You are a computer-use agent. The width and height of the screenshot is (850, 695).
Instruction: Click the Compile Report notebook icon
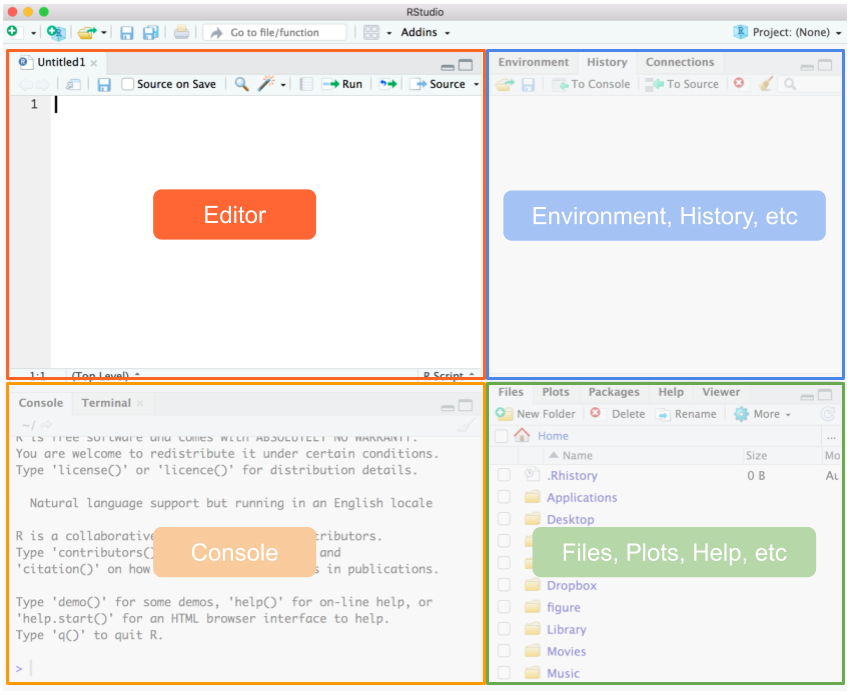coord(306,84)
